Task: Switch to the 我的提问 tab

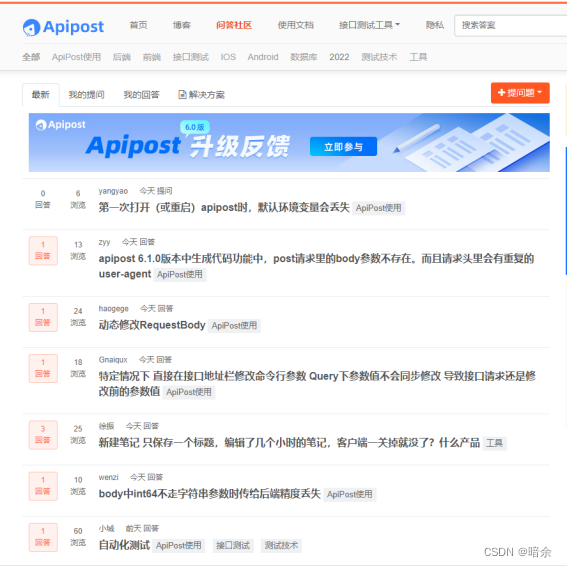Action: [86, 95]
